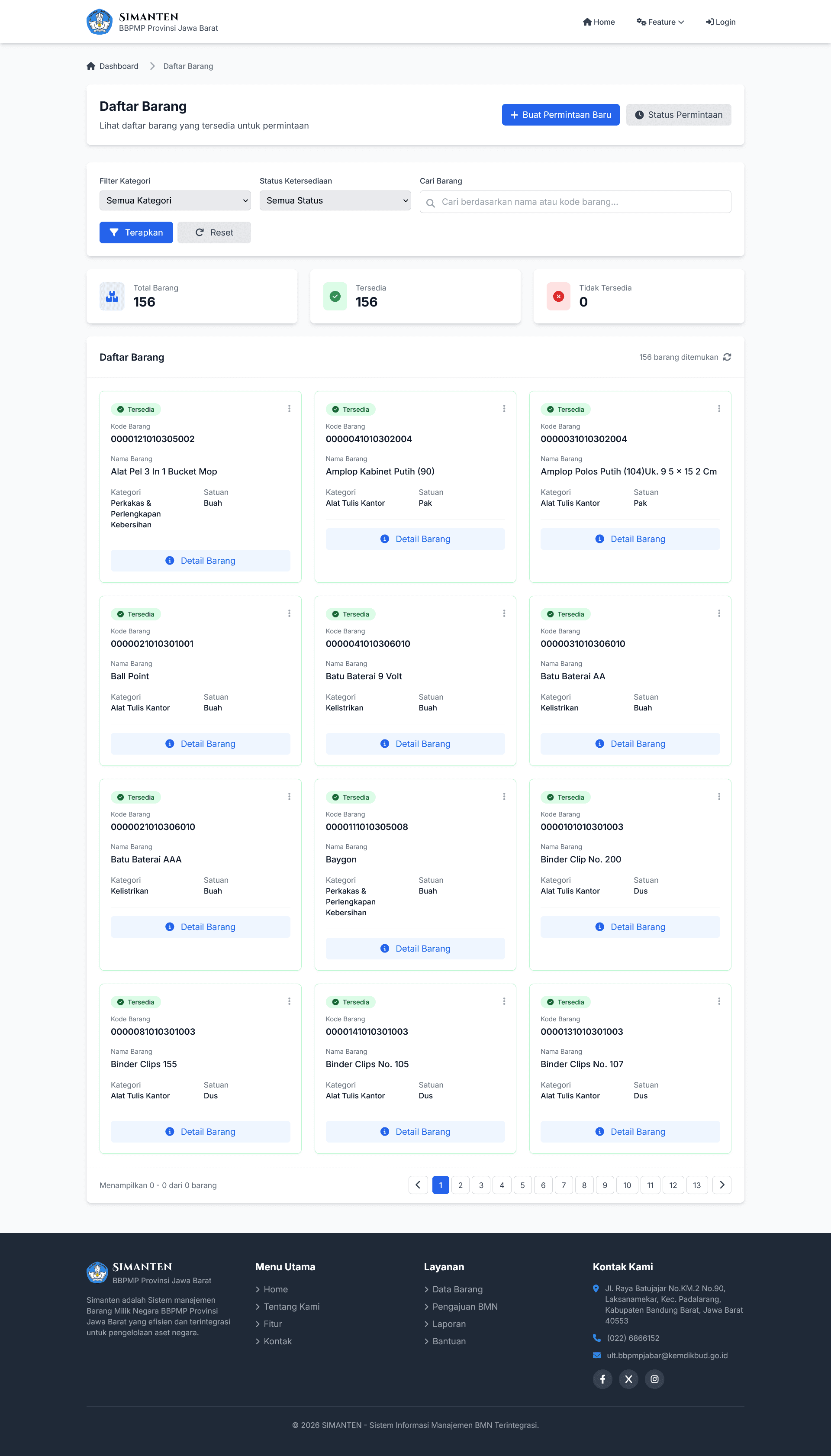Image resolution: width=831 pixels, height=1456 pixels.
Task: Click the Dashboard home breadcrumb icon
Action: click(91, 66)
